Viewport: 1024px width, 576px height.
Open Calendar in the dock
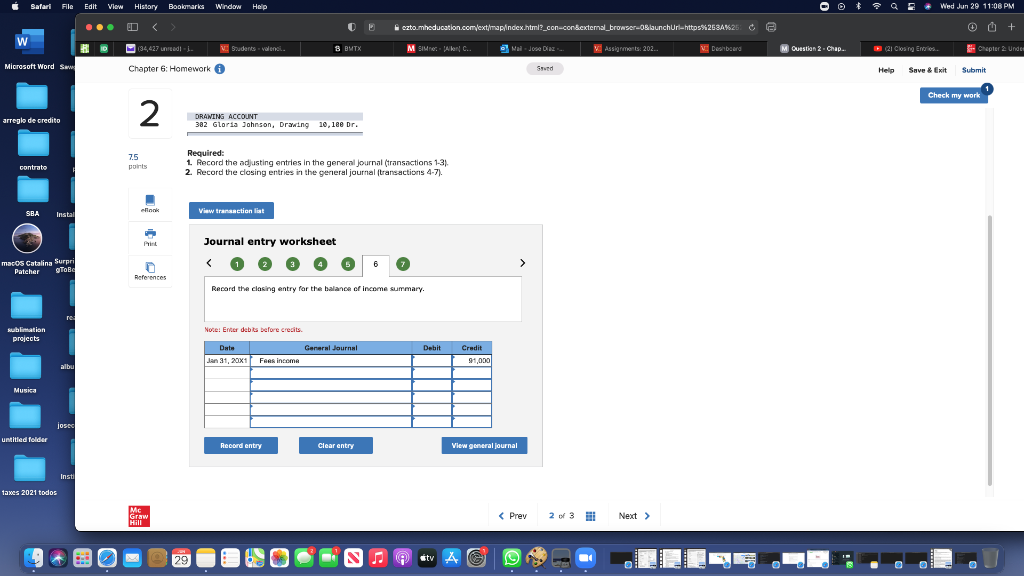coord(181,558)
